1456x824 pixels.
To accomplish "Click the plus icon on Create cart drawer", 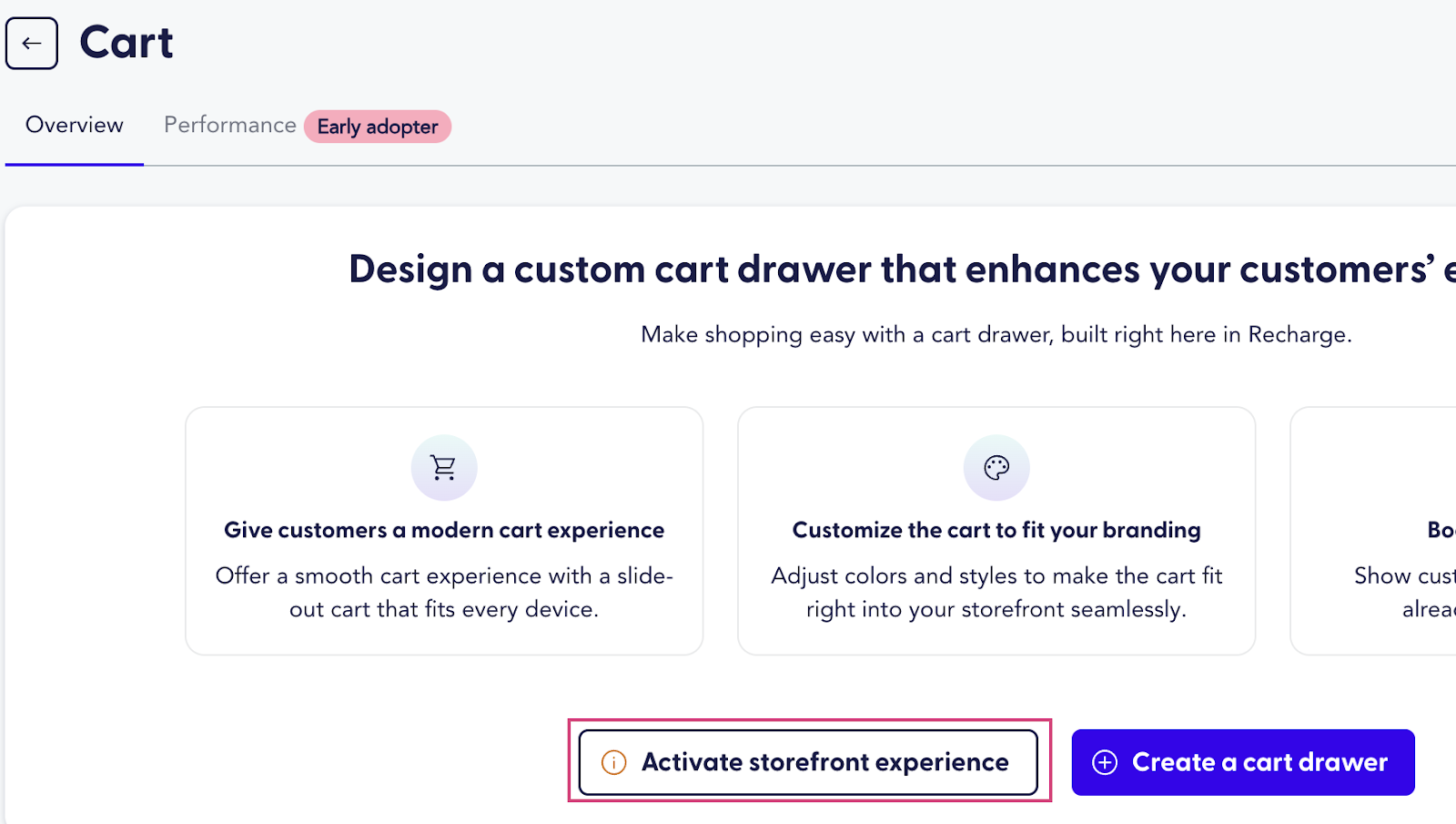I will (x=1105, y=762).
